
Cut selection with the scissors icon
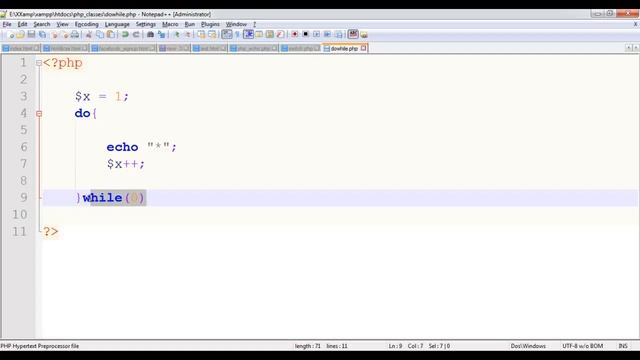click(89, 35)
